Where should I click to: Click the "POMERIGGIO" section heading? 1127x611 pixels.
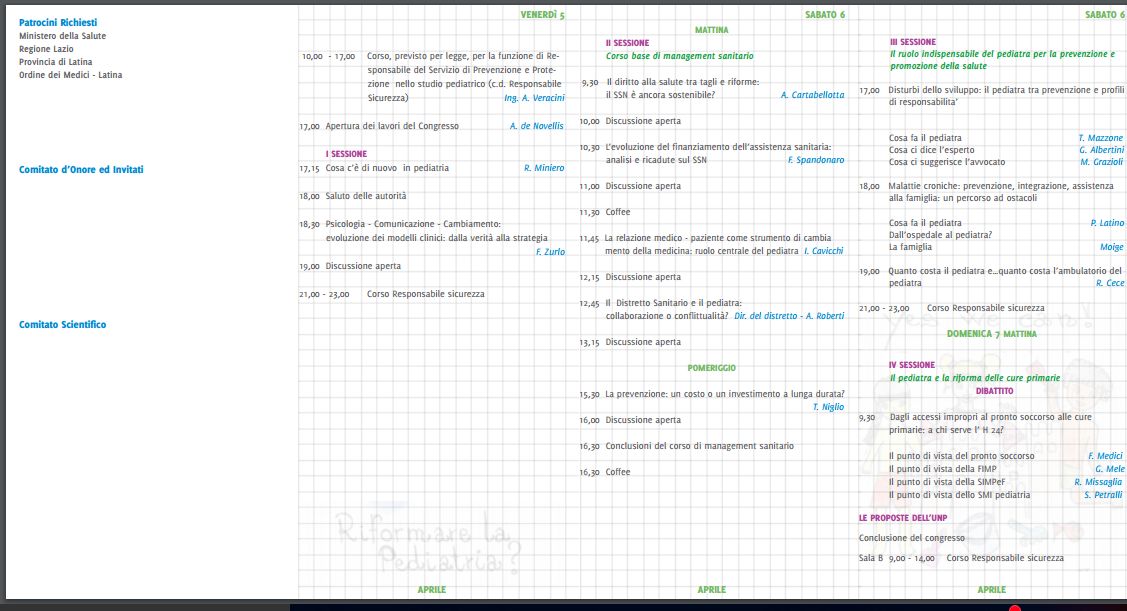[711, 368]
